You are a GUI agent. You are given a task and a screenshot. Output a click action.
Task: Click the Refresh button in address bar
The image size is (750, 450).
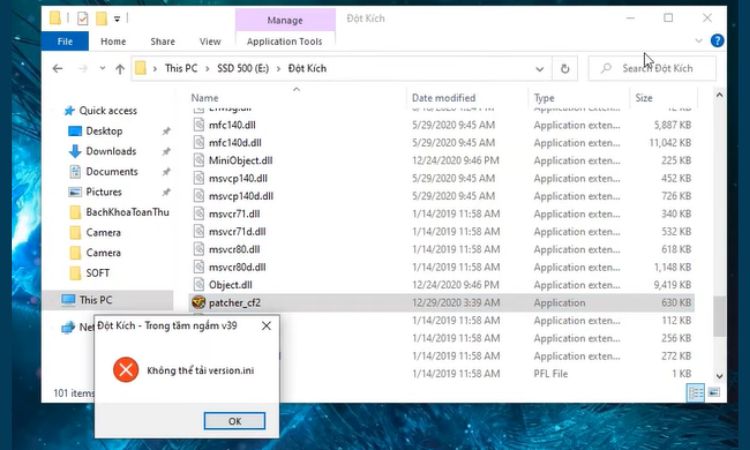[565, 69]
